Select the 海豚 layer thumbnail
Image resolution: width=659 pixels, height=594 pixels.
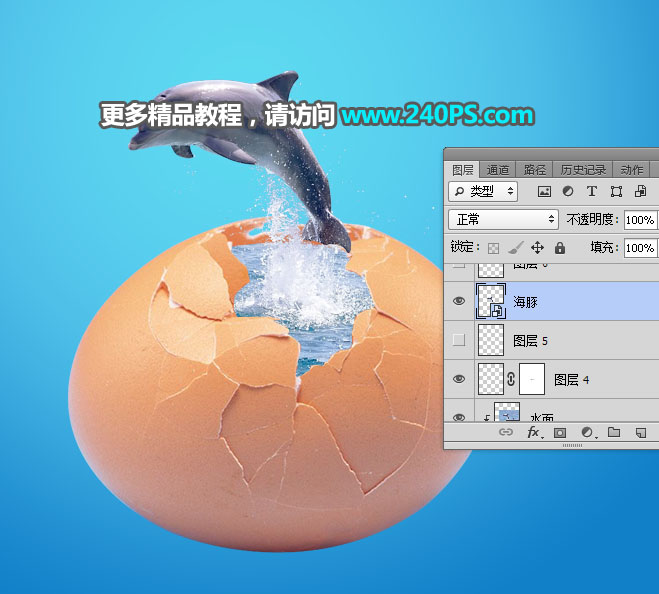(491, 301)
